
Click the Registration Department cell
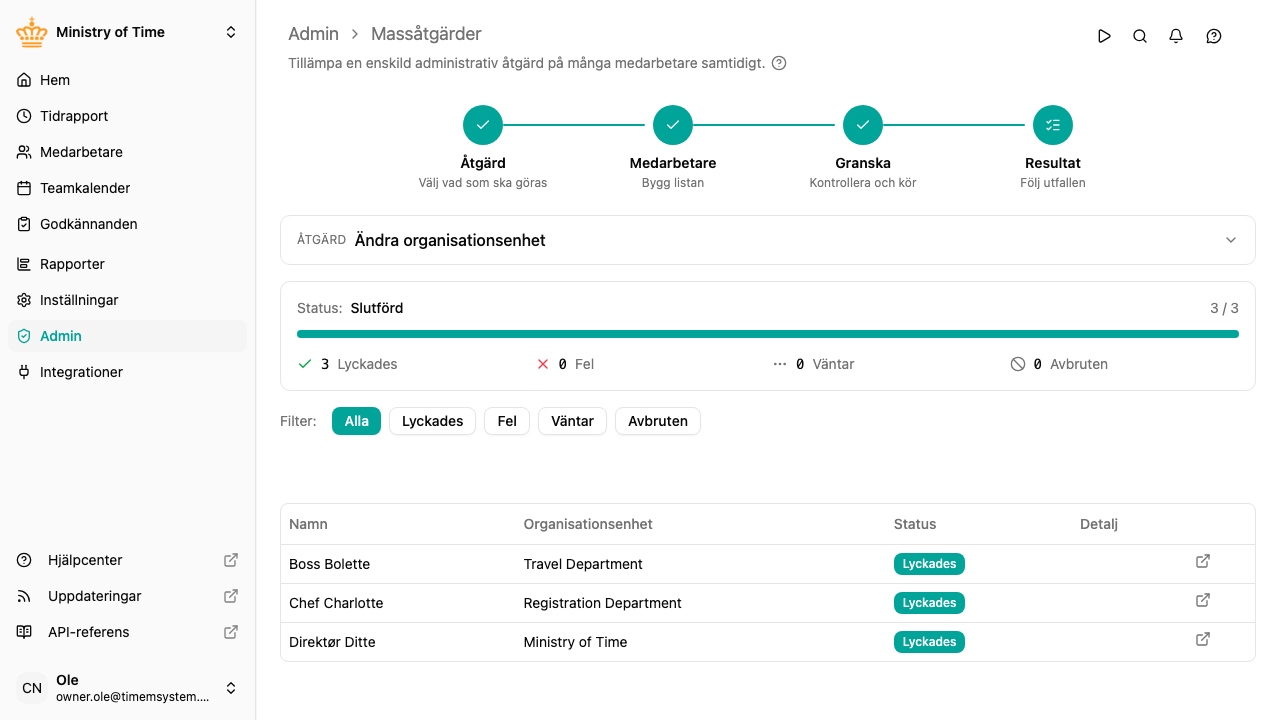pos(602,603)
